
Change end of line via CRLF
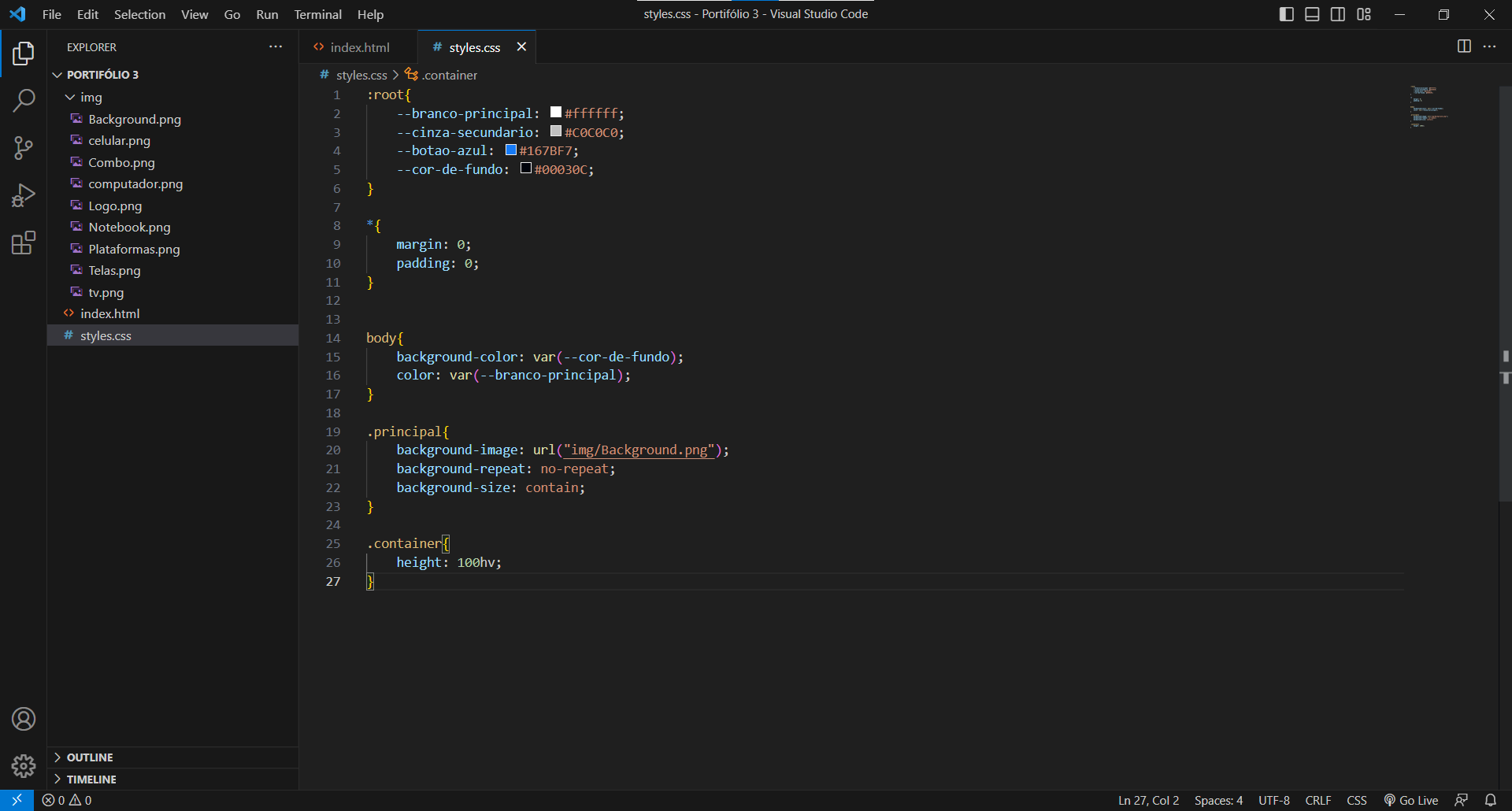[1318, 800]
